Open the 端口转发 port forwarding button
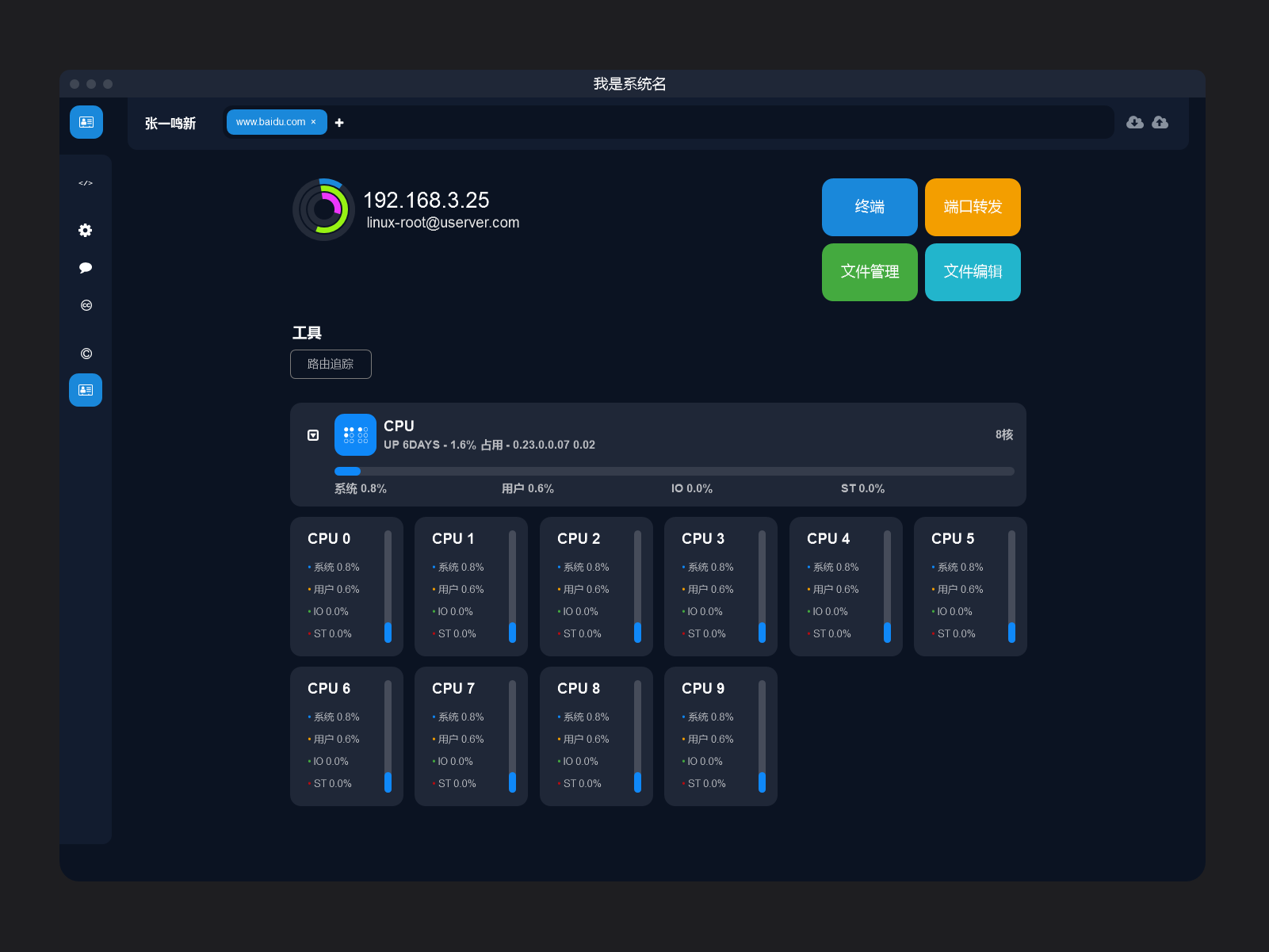 click(x=973, y=207)
